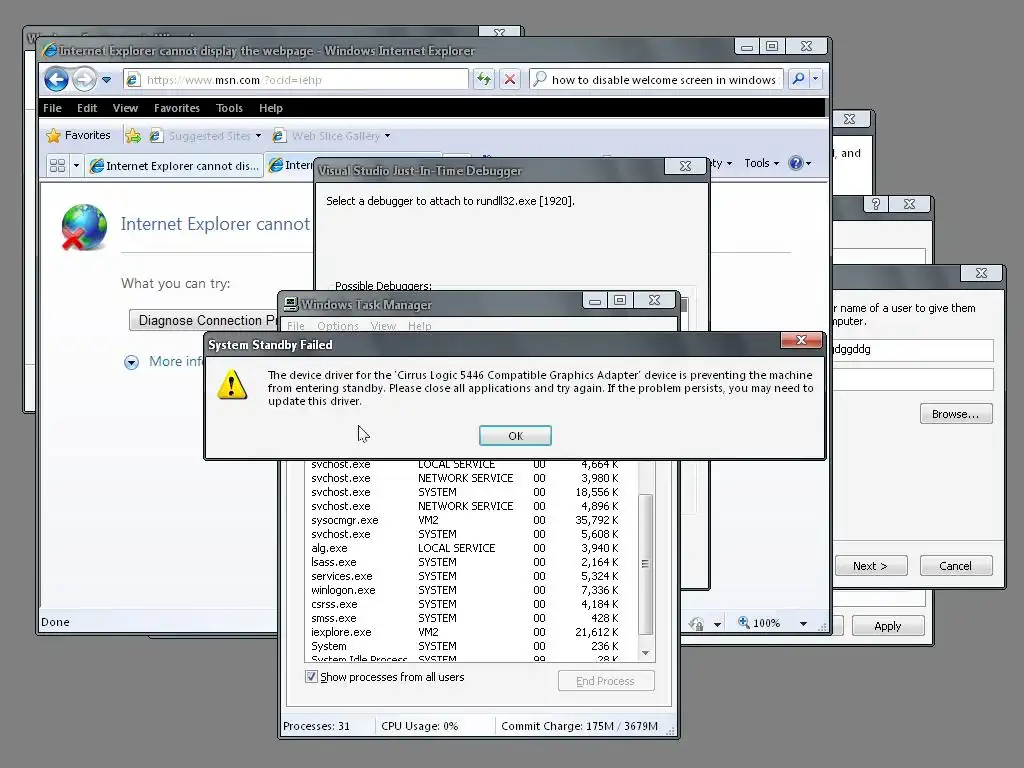
Task: Click the blue Help question mark icon in IE
Action: coord(795,163)
